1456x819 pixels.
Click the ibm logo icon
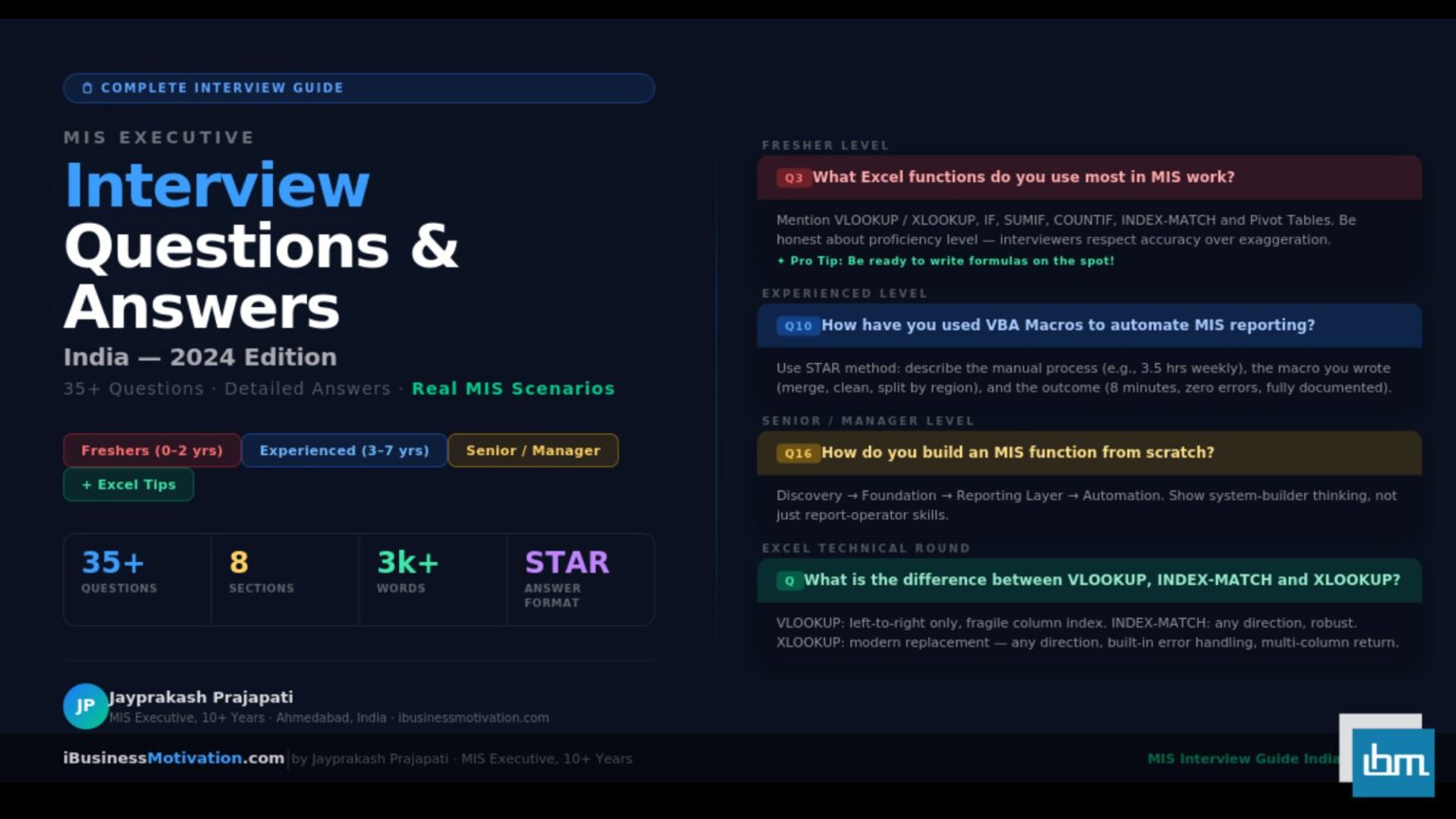(1392, 761)
